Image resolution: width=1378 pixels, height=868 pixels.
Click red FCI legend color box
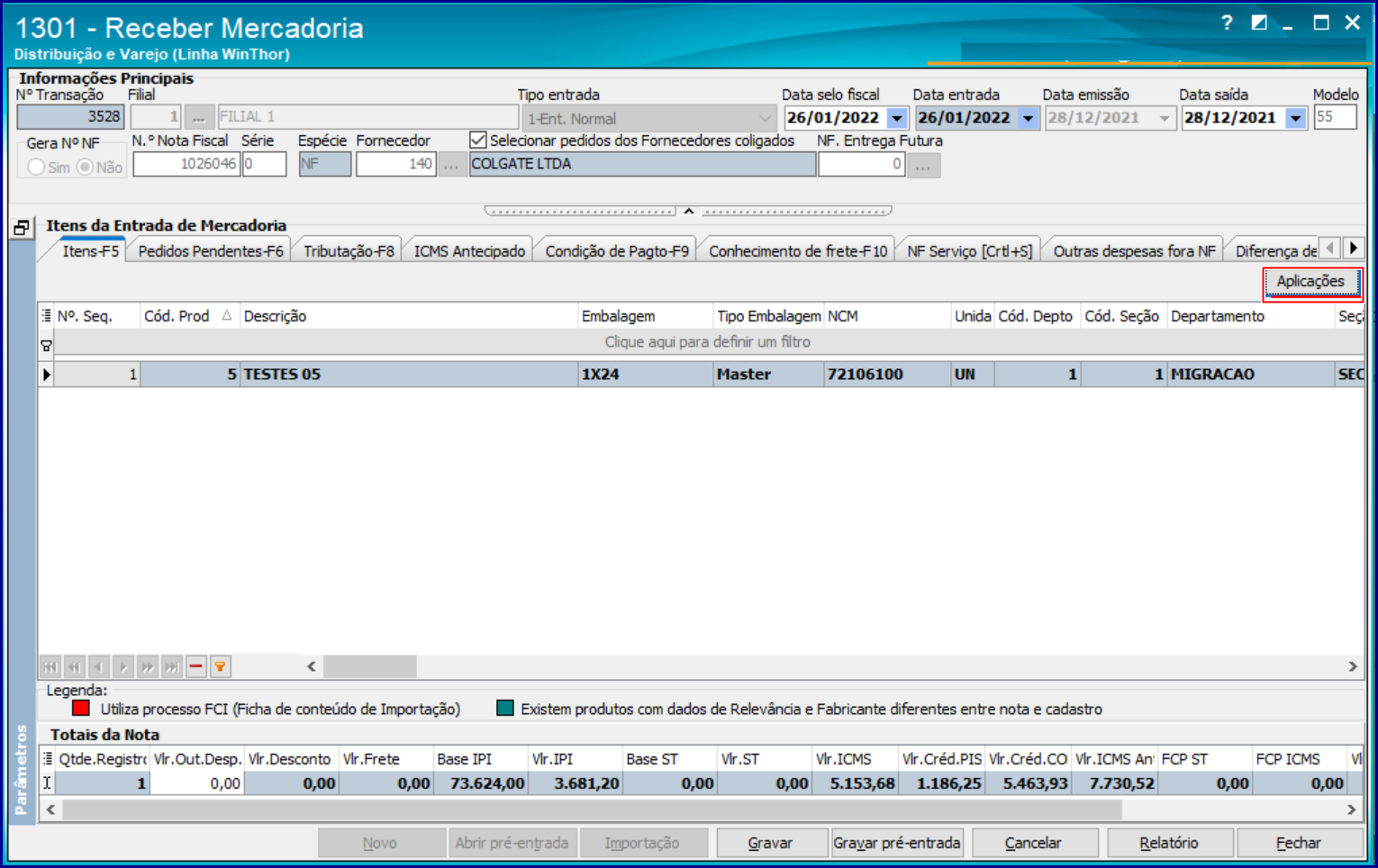tap(81, 709)
